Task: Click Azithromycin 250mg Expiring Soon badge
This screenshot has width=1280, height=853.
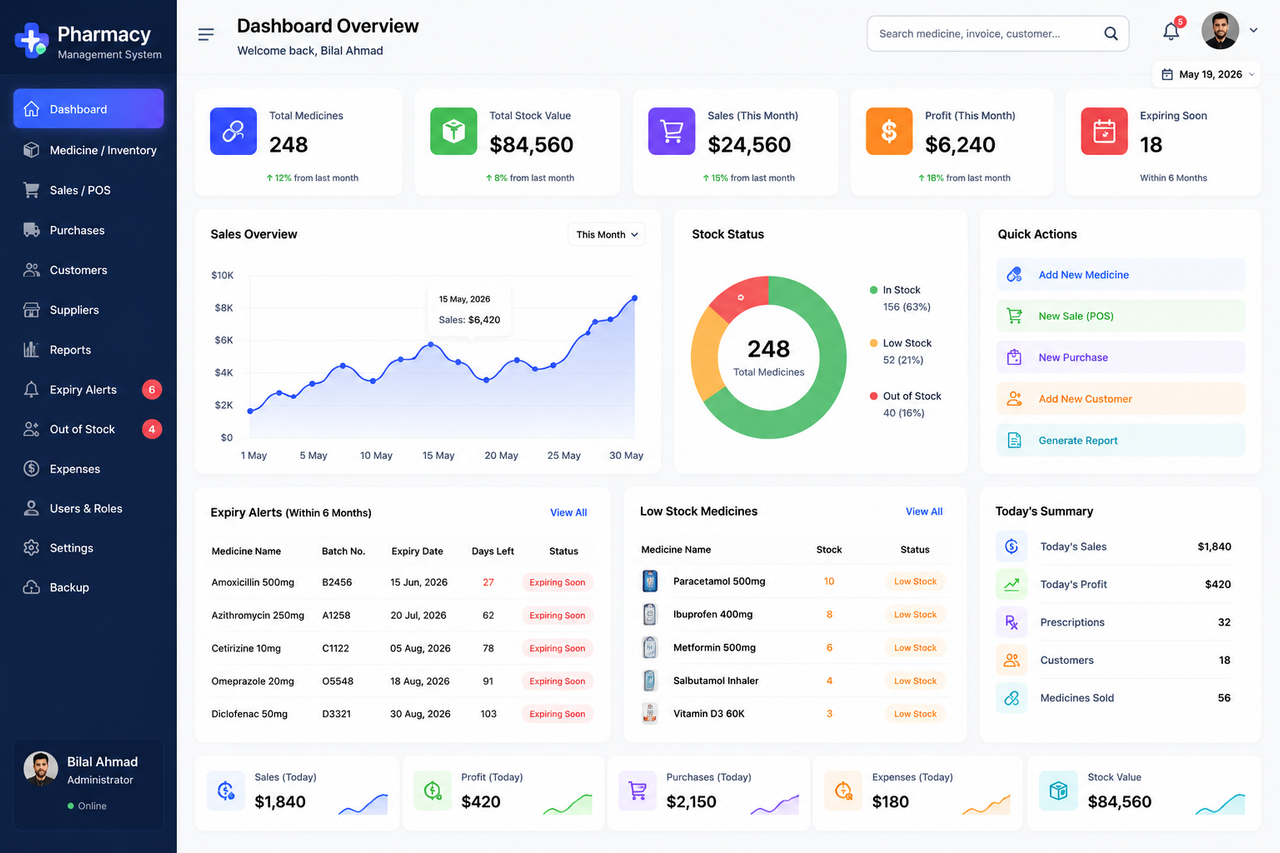Action: click(x=557, y=615)
